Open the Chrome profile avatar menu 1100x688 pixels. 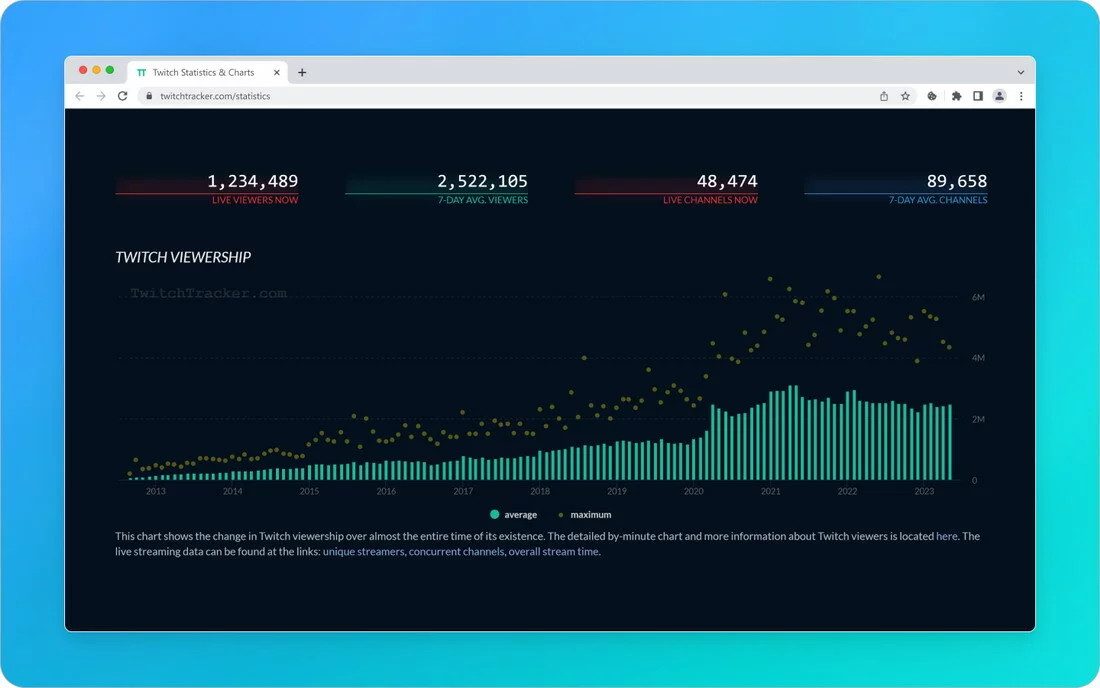(x=1000, y=96)
